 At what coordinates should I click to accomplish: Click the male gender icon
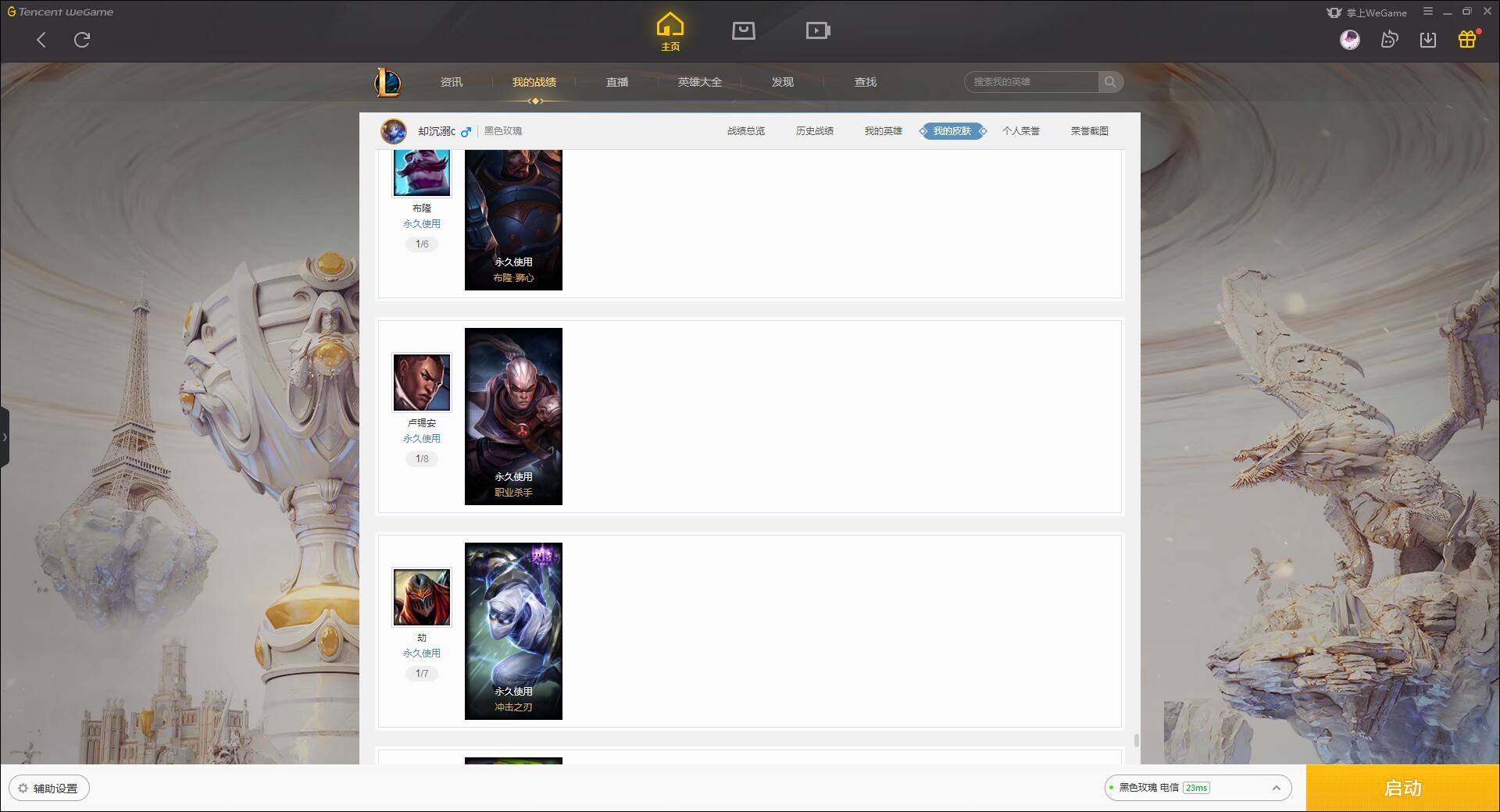tap(466, 131)
